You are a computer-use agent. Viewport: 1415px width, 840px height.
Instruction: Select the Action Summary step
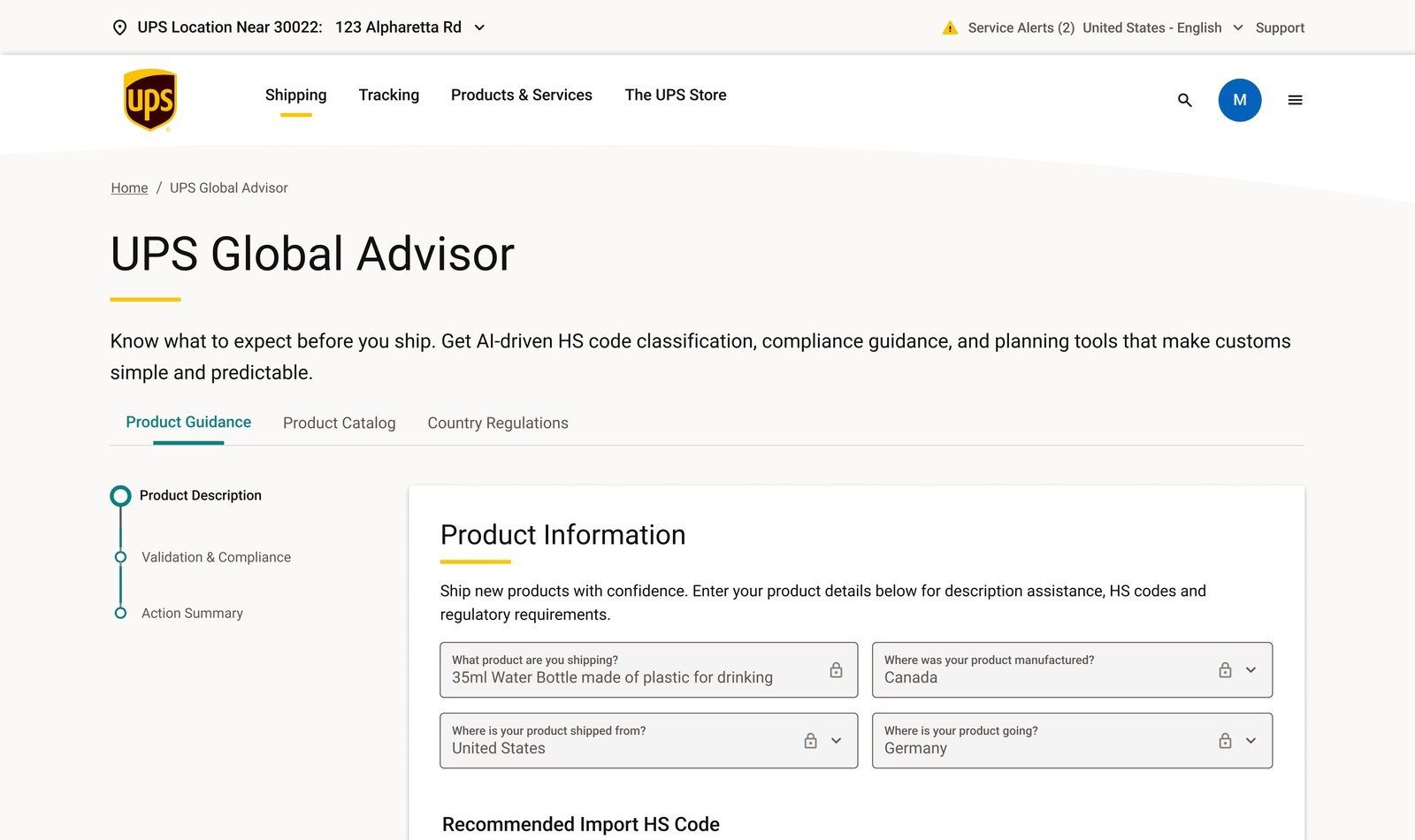(192, 613)
